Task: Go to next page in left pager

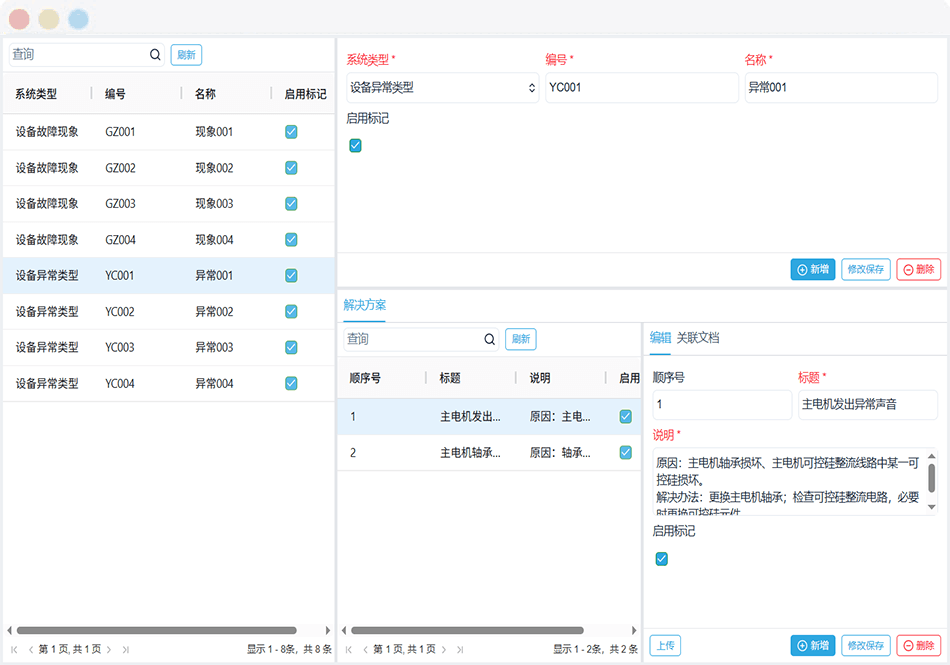Action: click(109, 649)
